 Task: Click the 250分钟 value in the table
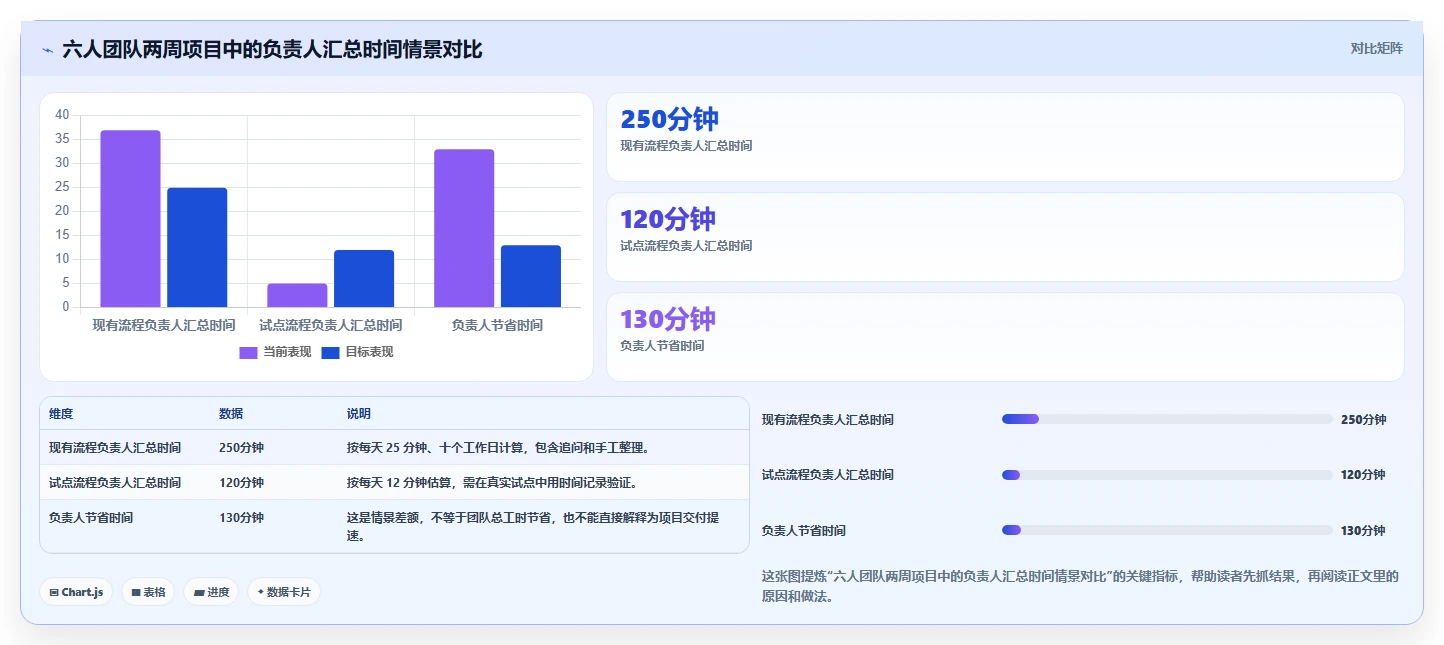[241, 448]
